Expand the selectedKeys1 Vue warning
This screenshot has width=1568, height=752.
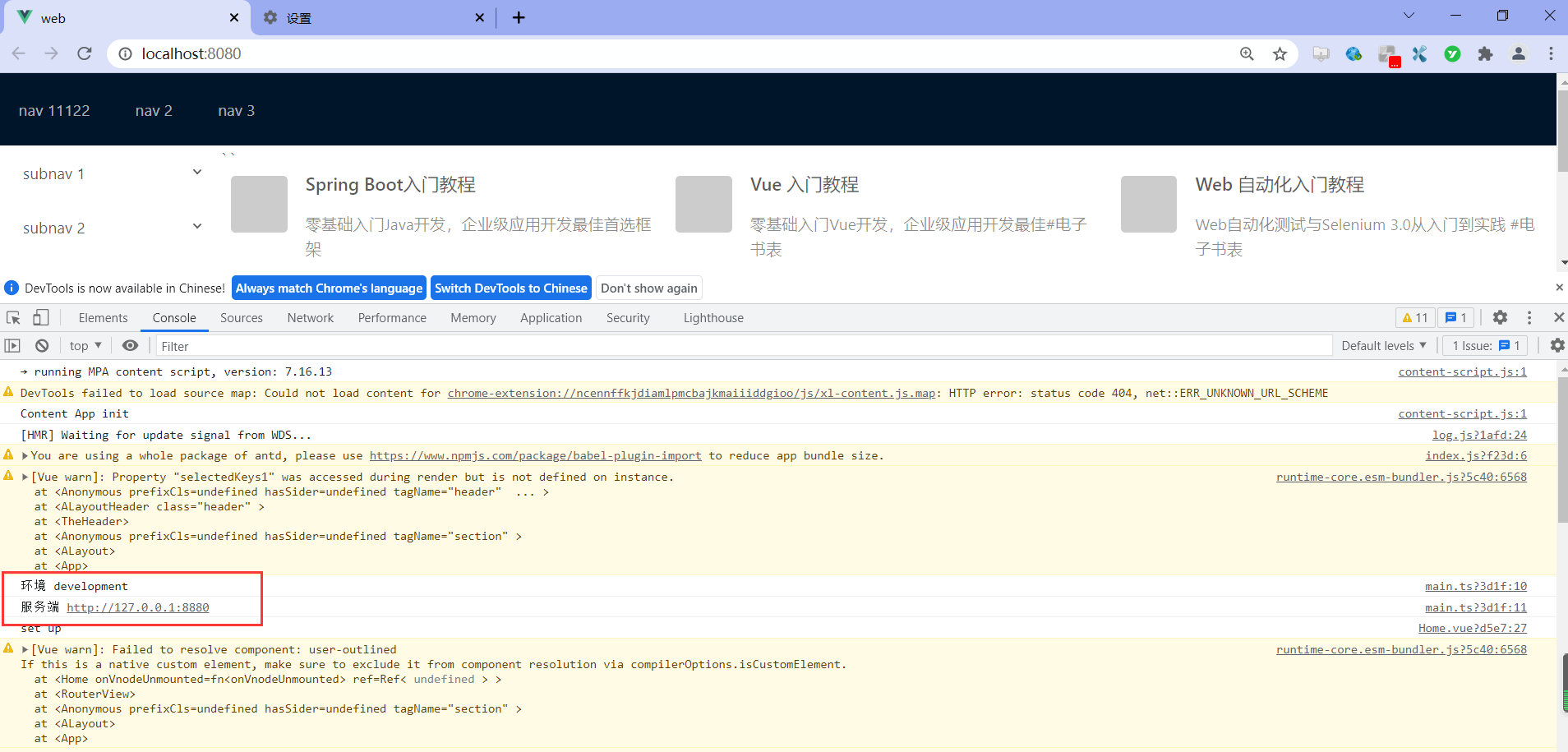25,477
